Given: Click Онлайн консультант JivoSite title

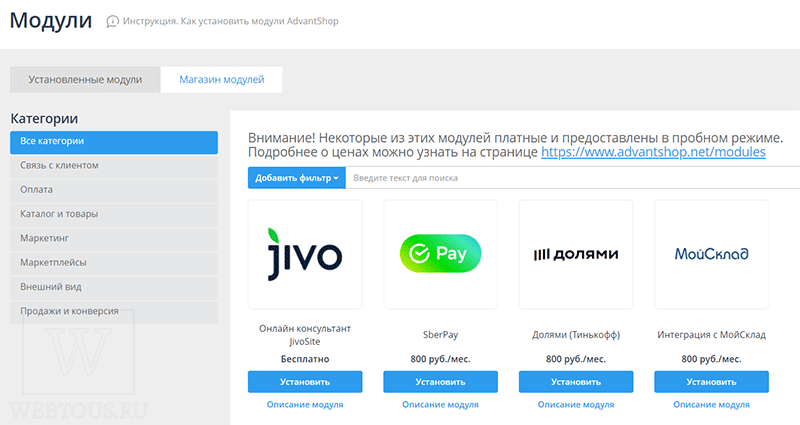Looking at the screenshot, I should (x=305, y=335).
